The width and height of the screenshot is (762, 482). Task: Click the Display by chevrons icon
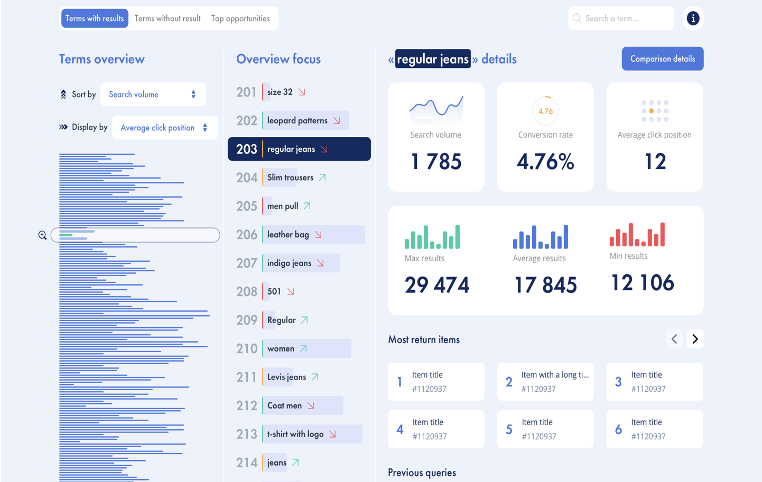[x=63, y=127]
